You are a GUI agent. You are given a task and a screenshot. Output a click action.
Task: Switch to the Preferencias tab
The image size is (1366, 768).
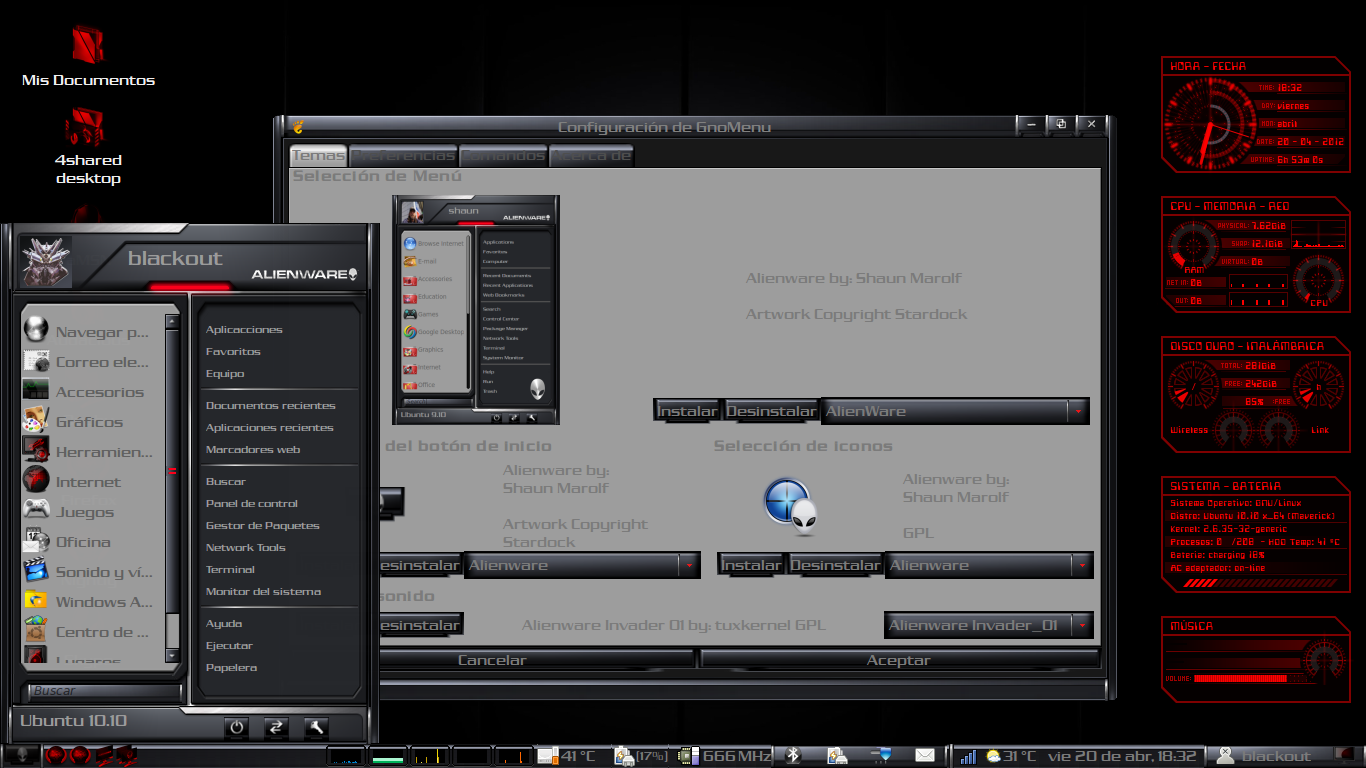point(403,155)
